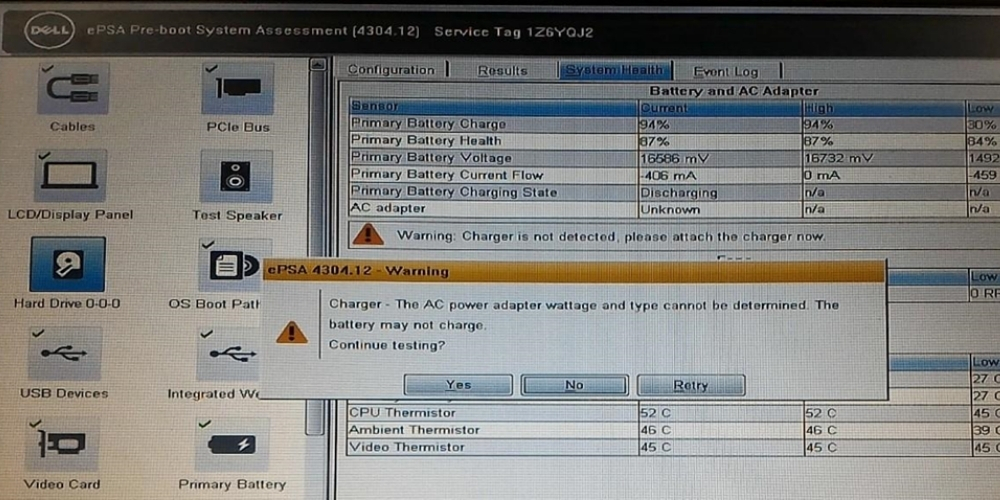Image resolution: width=1000 pixels, height=500 pixels.
Task: Click No in the warning dialog
Action: coord(574,385)
